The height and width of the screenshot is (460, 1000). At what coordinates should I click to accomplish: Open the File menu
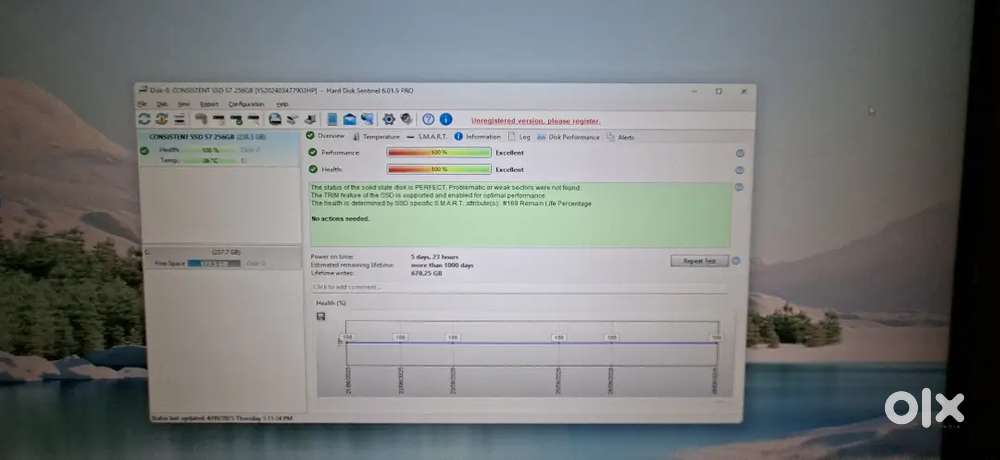142,104
